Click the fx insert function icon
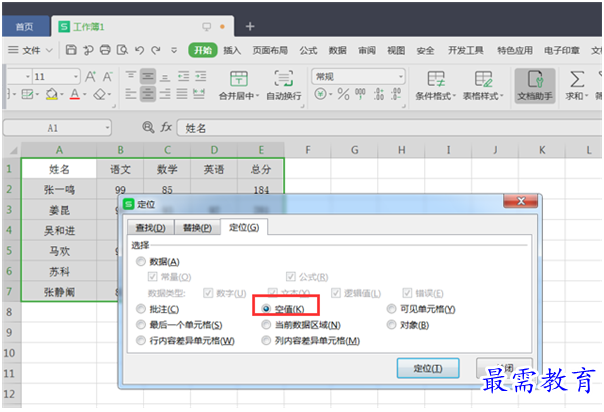604x412 pixels. pos(166,127)
